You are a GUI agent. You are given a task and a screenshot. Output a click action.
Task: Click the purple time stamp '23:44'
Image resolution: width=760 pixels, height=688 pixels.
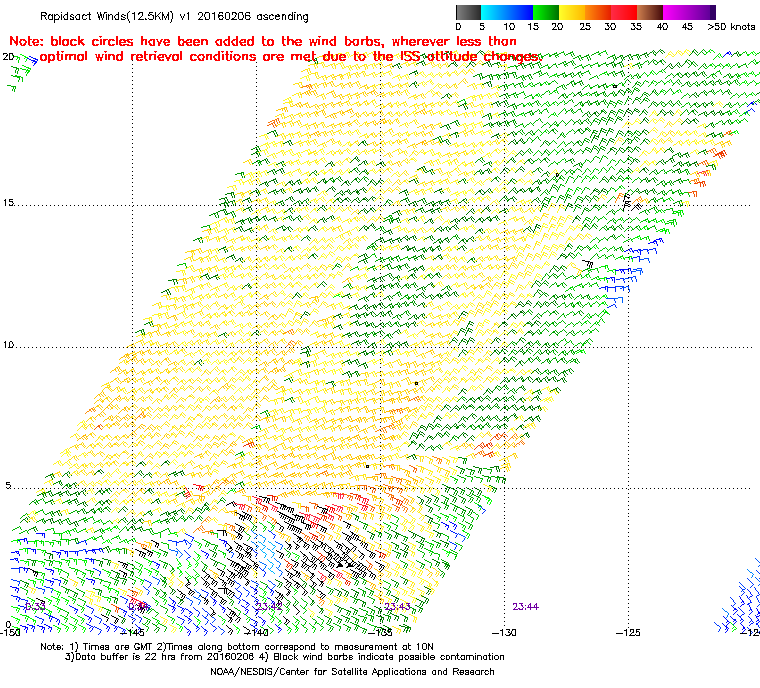pos(525,607)
